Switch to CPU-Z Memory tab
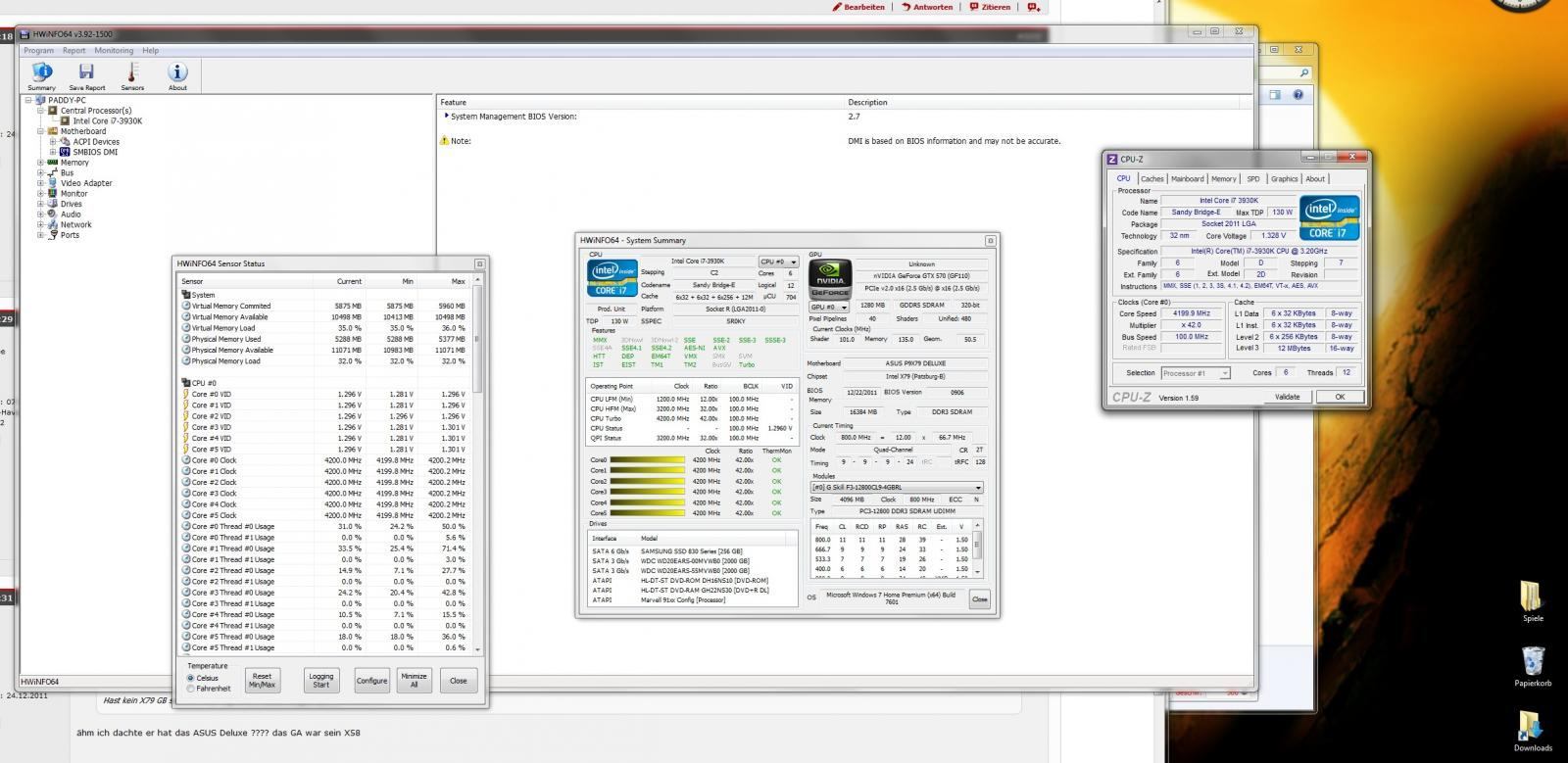The image size is (1568, 763). tap(1223, 179)
